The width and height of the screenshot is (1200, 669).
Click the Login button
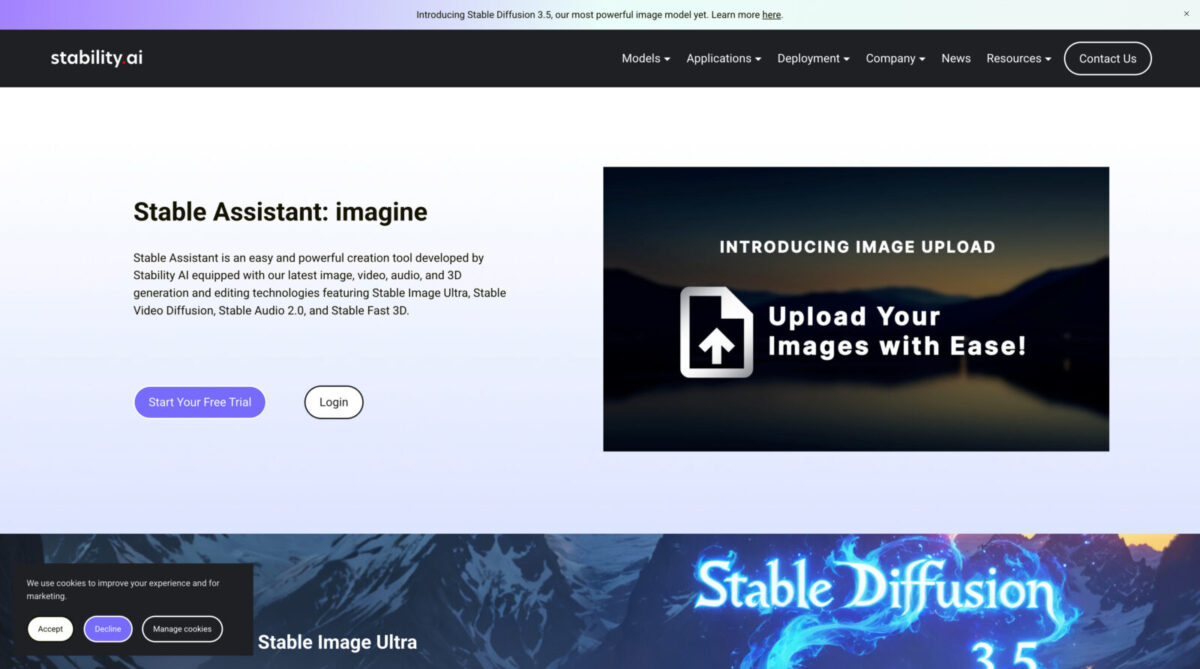point(333,401)
